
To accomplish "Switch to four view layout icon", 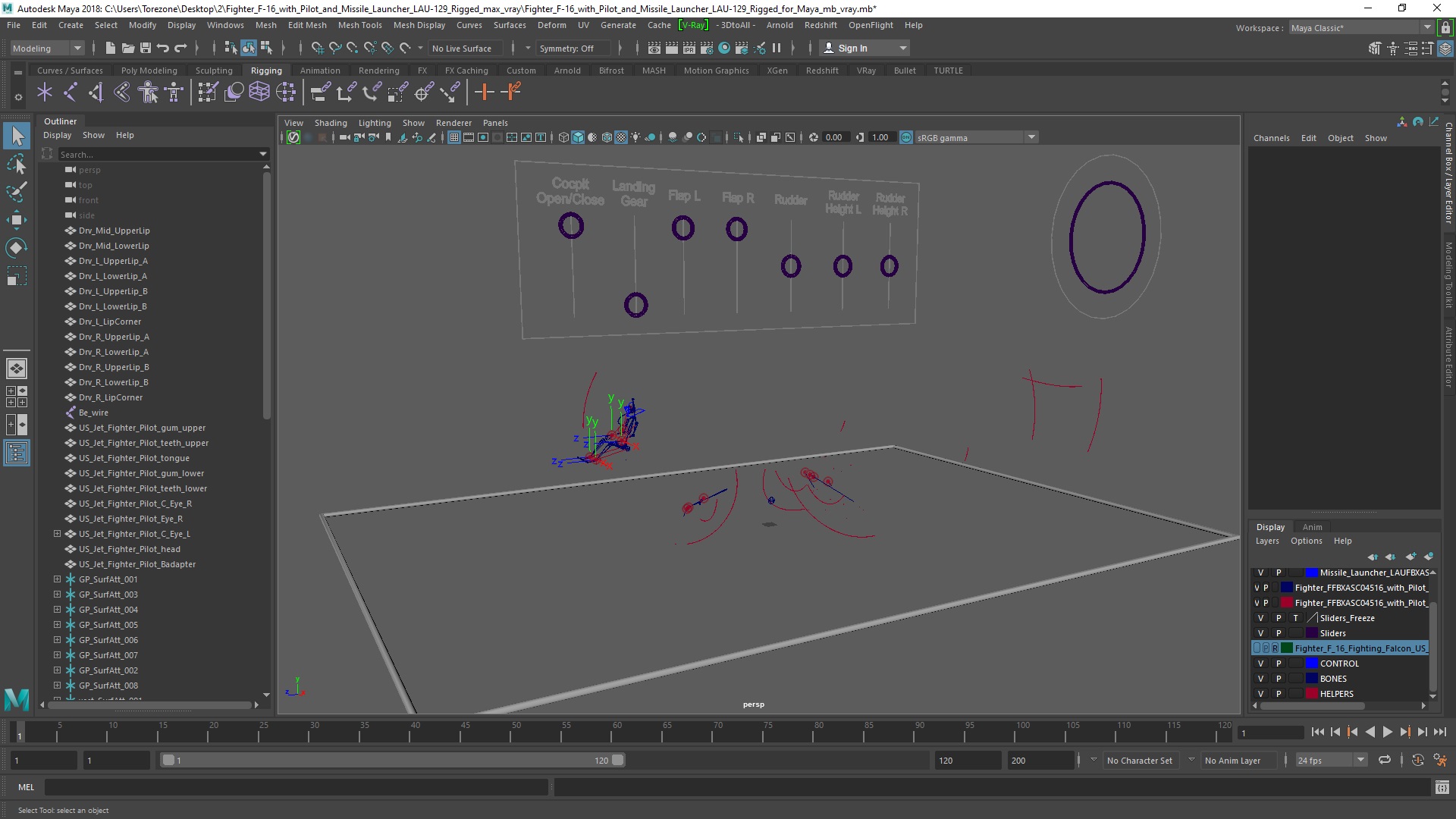I will (17, 397).
